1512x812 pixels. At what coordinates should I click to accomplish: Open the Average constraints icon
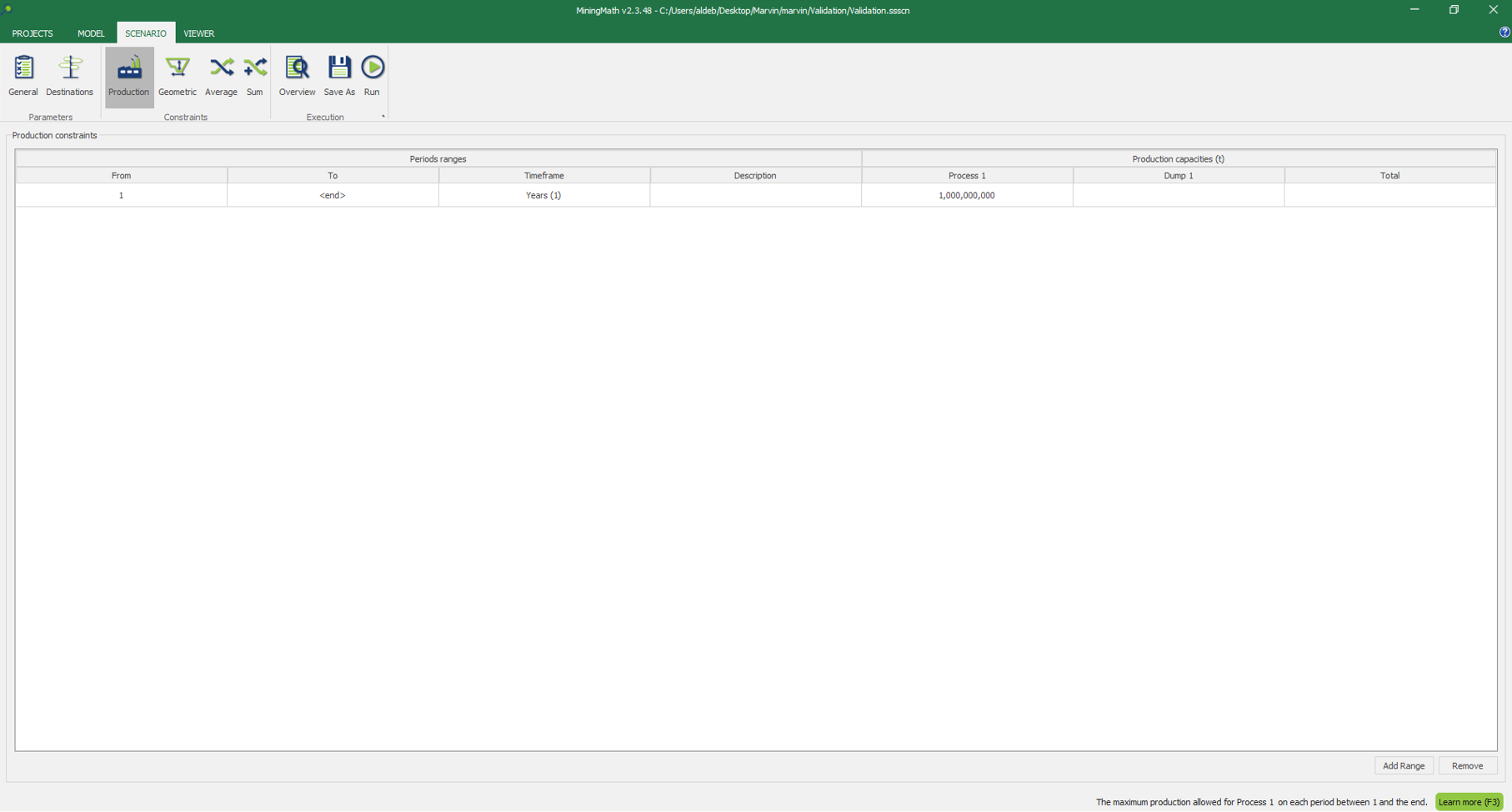tap(222, 76)
